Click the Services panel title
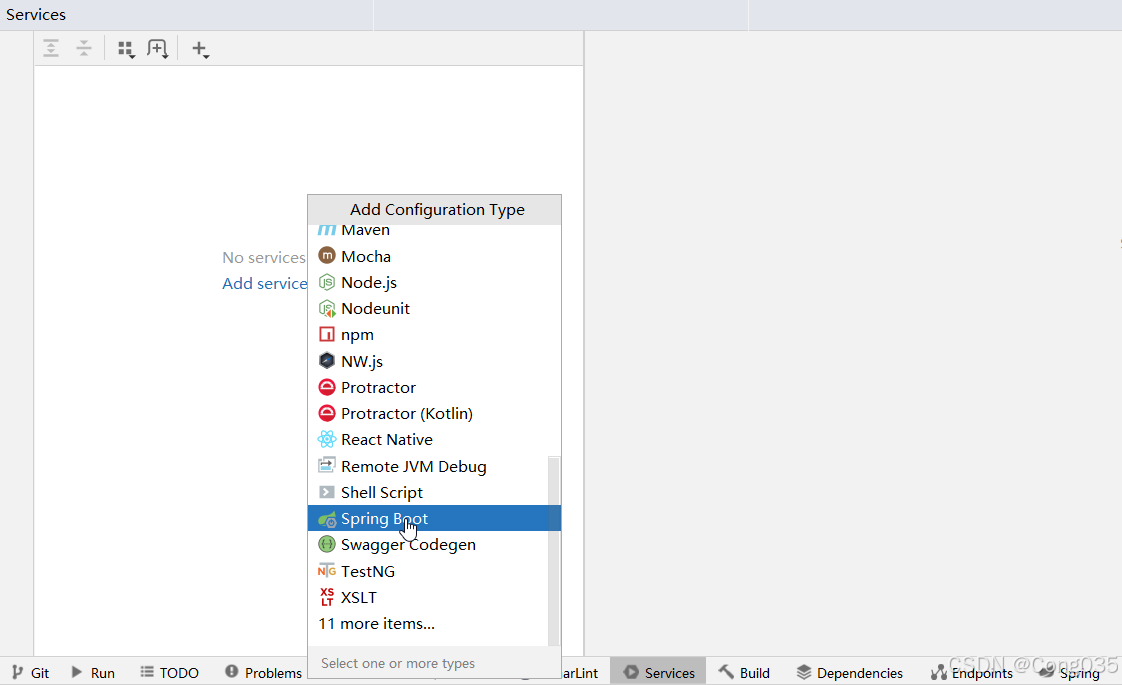The image size is (1122, 685). click(x=36, y=14)
